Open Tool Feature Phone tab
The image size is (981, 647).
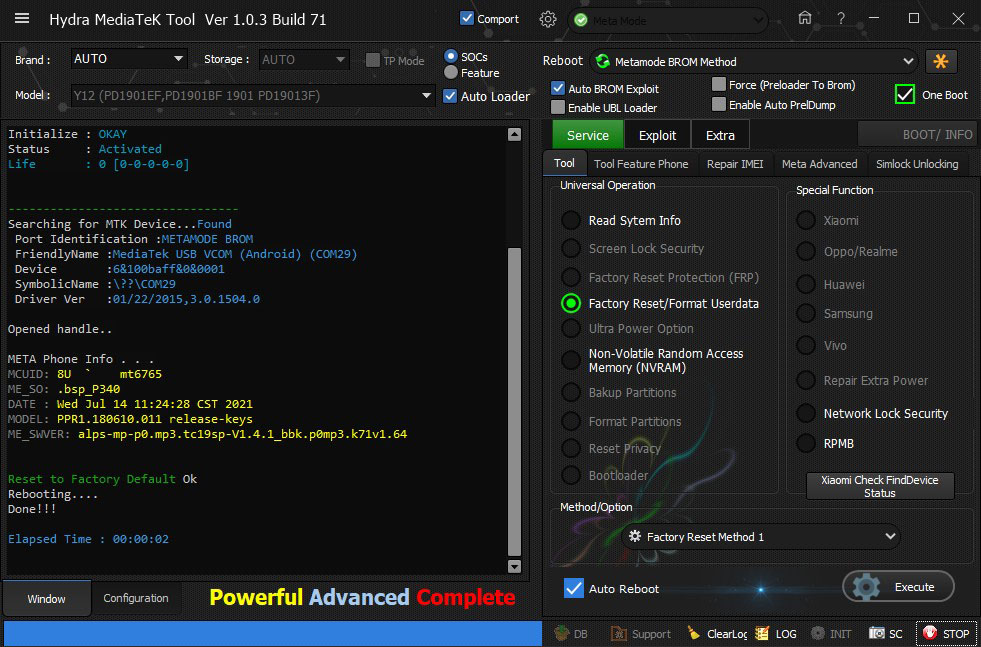point(641,164)
